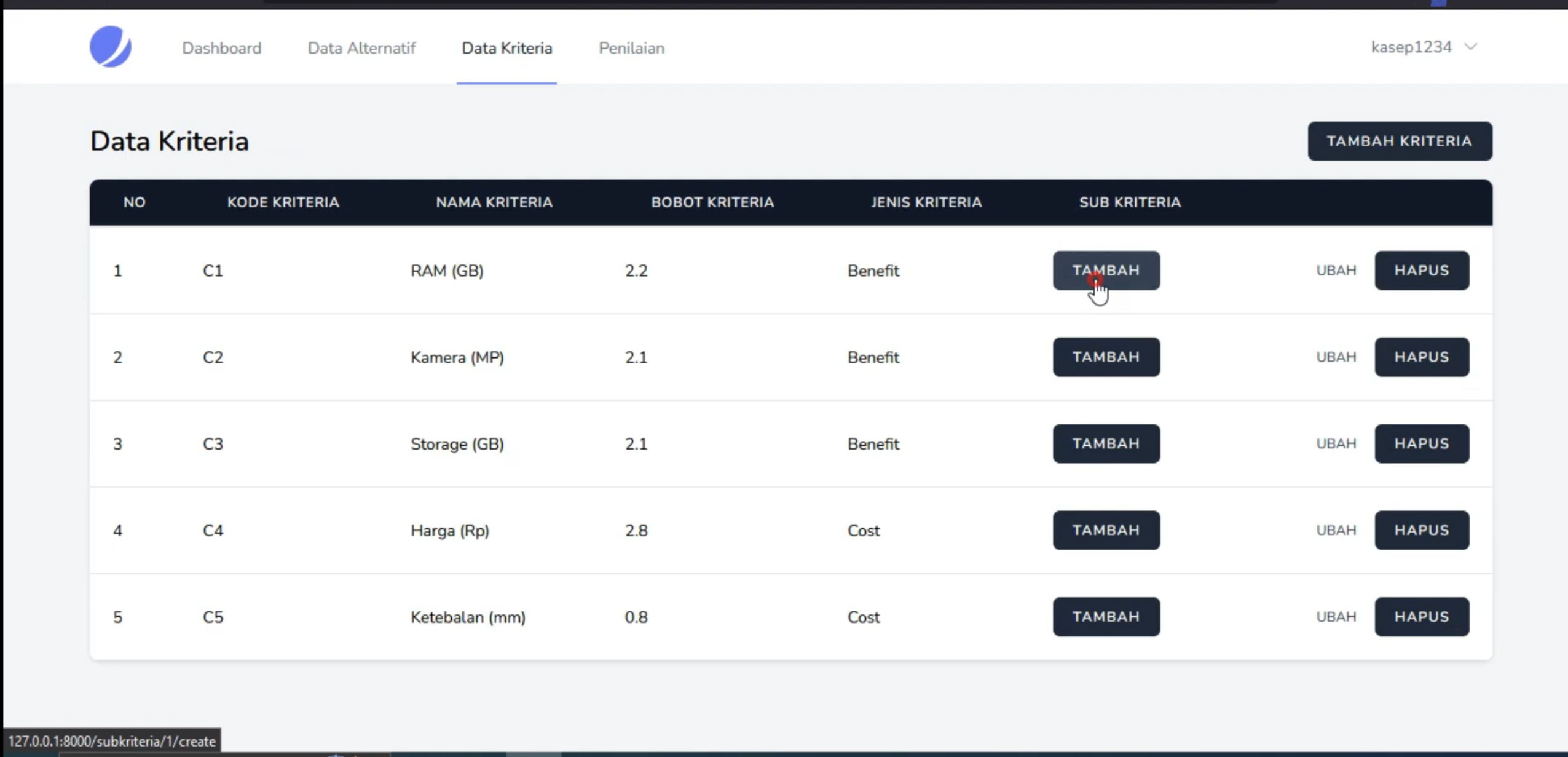Click the C4 kode cell
The width and height of the screenshot is (1568, 757).
coord(213,530)
